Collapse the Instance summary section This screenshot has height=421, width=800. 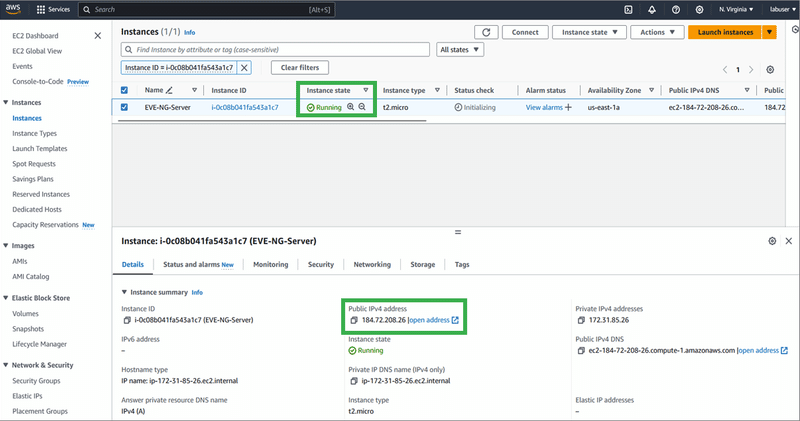124,292
